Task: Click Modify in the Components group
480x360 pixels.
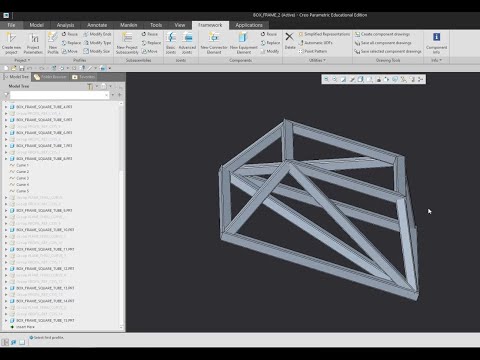Action: pos(270,51)
